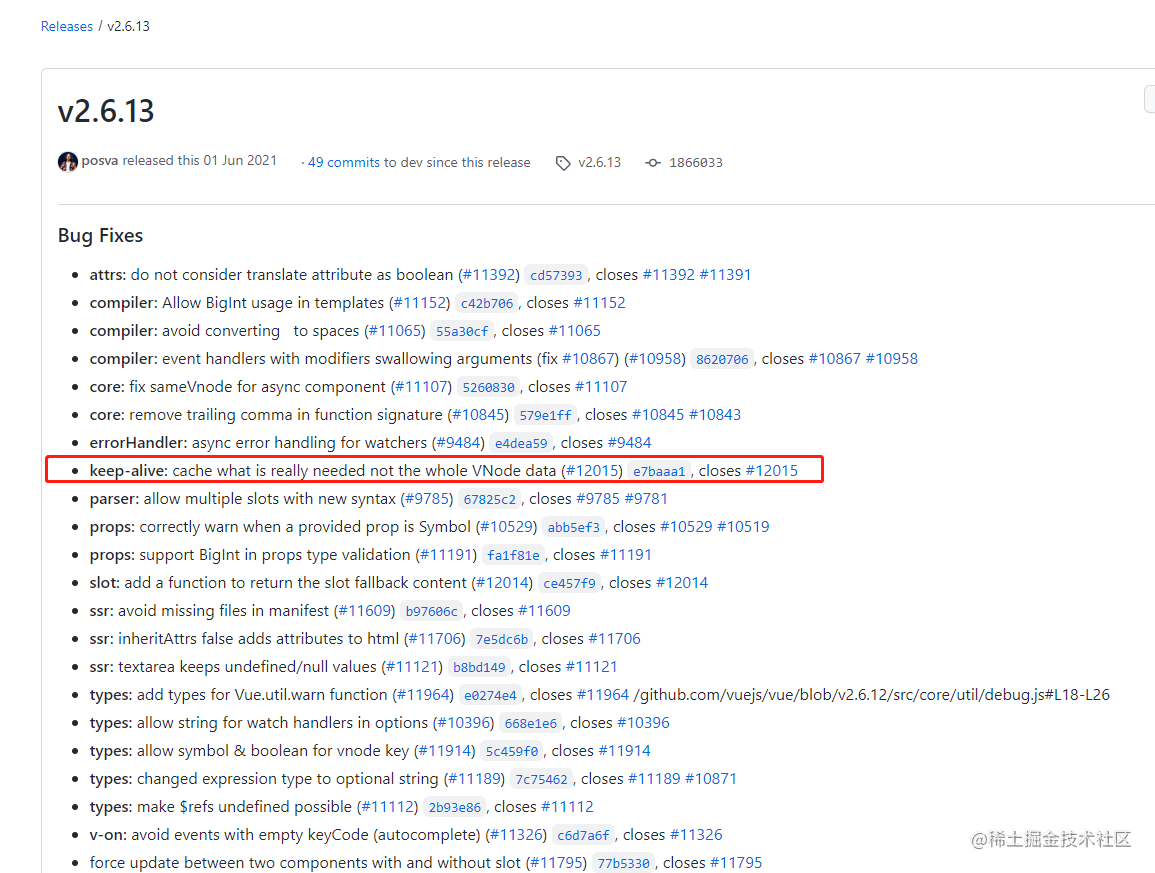Viewport: 1155px width, 873px height.
Task: Open the Releases breadcrumb link
Action: (66, 27)
